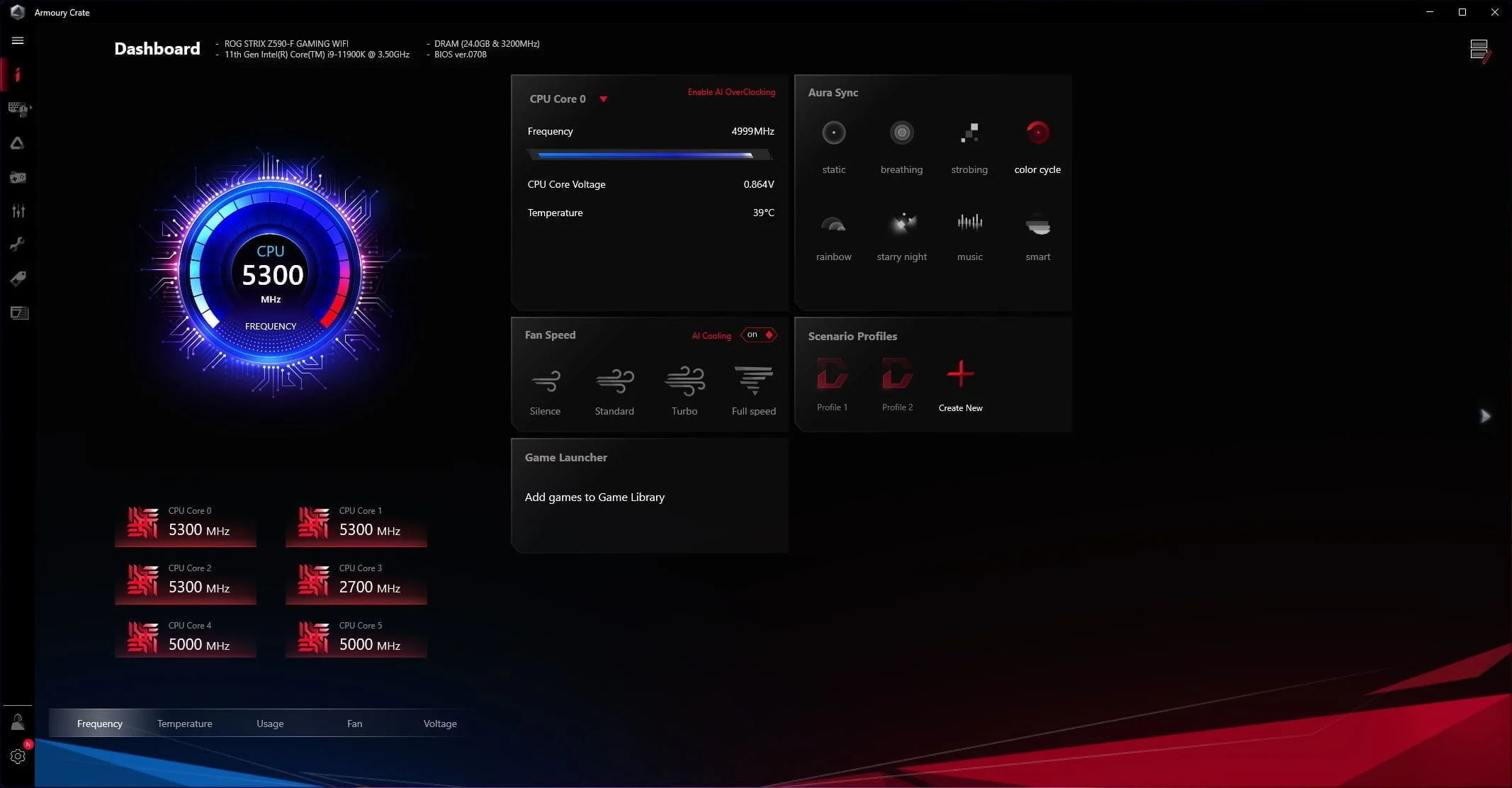Select the color cycle Aura effect
This screenshot has width=1512, height=788.
[1037, 133]
